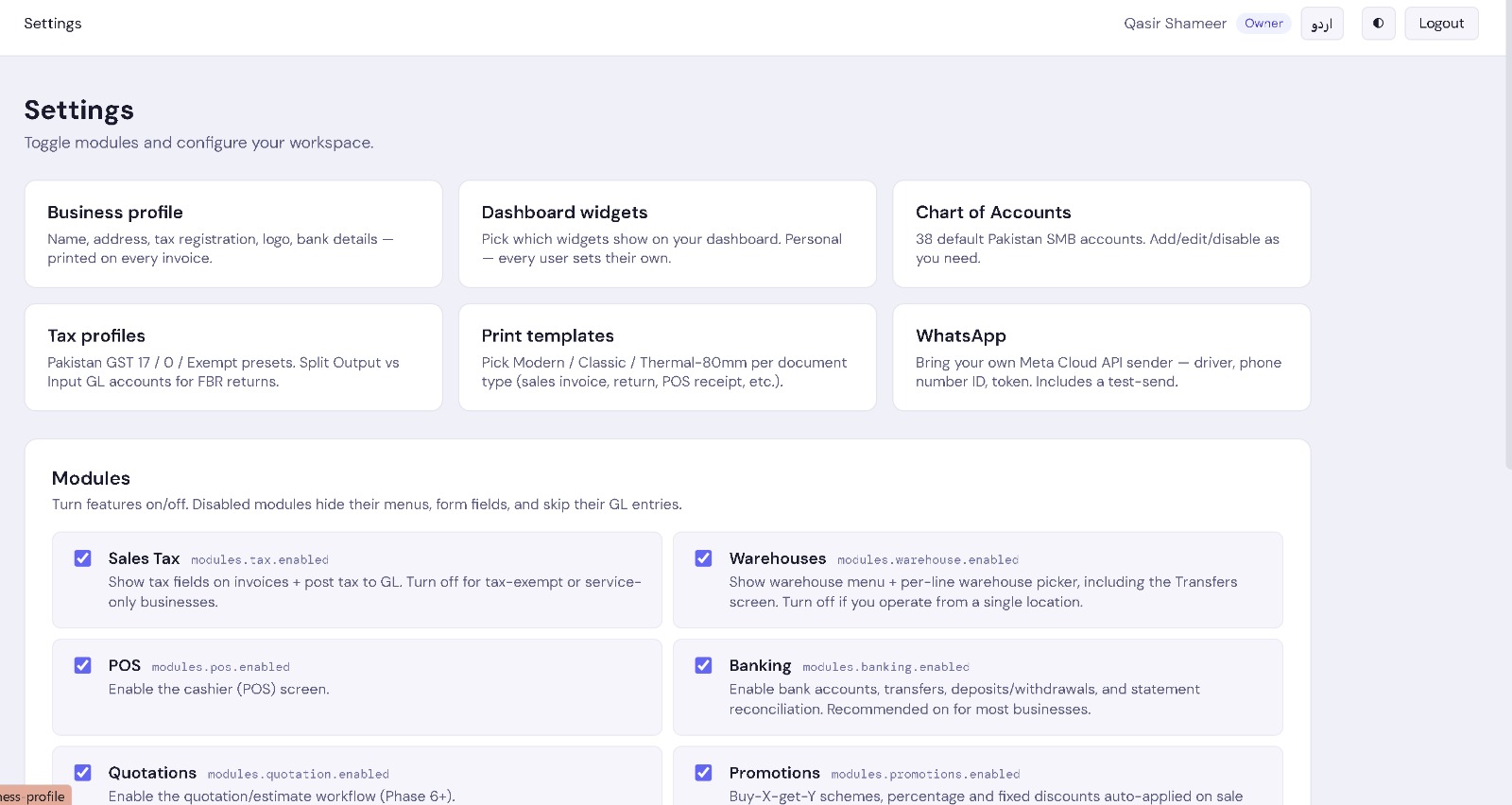
Task: Toggle the dark mode contrast icon
Action: click(1378, 24)
